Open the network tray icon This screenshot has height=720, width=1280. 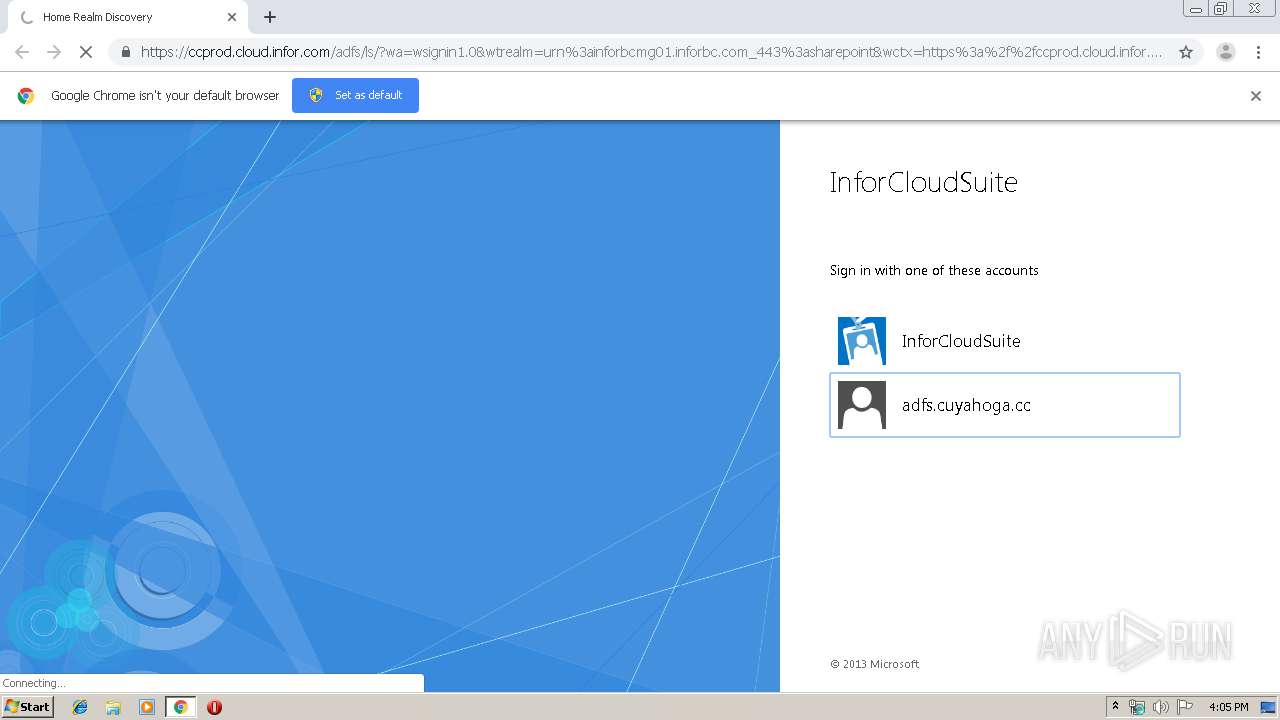pos(1137,707)
